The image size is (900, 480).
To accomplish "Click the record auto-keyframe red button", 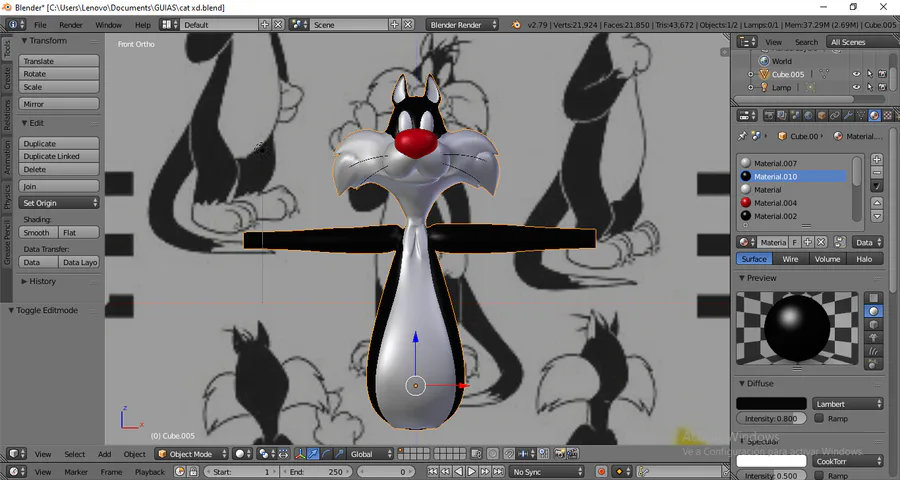I will [601, 472].
